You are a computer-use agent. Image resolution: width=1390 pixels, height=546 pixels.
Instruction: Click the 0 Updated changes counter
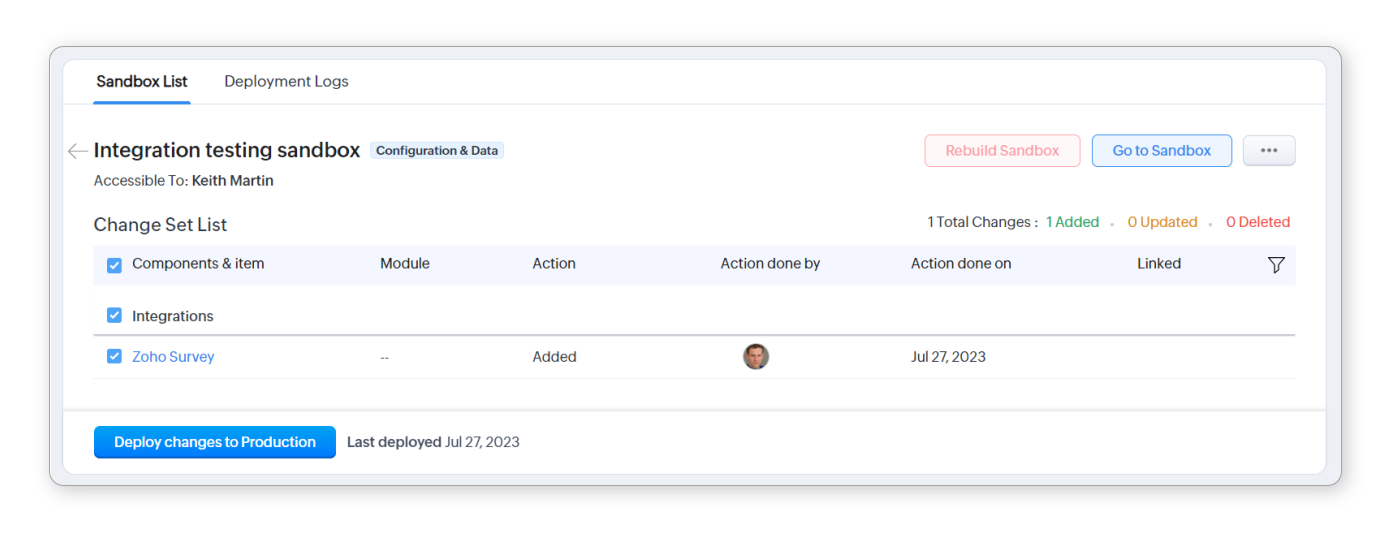click(x=1162, y=222)
